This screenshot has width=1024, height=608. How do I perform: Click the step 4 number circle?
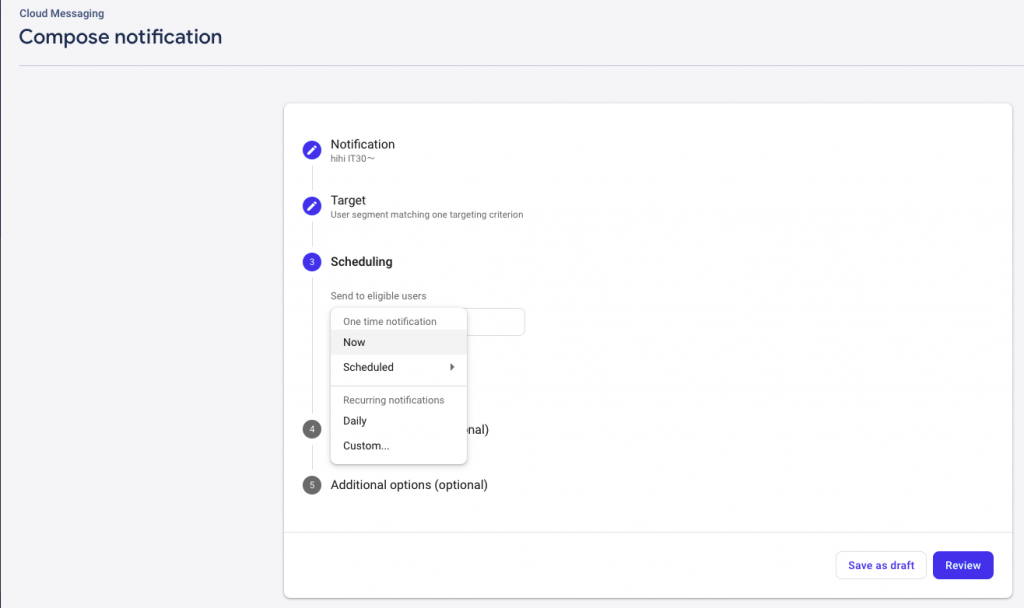312,429
